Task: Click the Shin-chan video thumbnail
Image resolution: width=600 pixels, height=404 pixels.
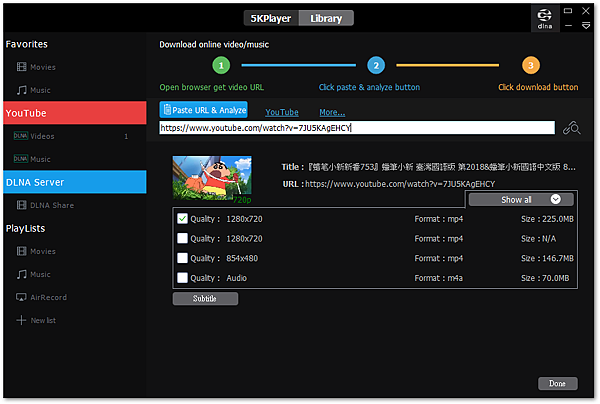Action: [212, 178]
